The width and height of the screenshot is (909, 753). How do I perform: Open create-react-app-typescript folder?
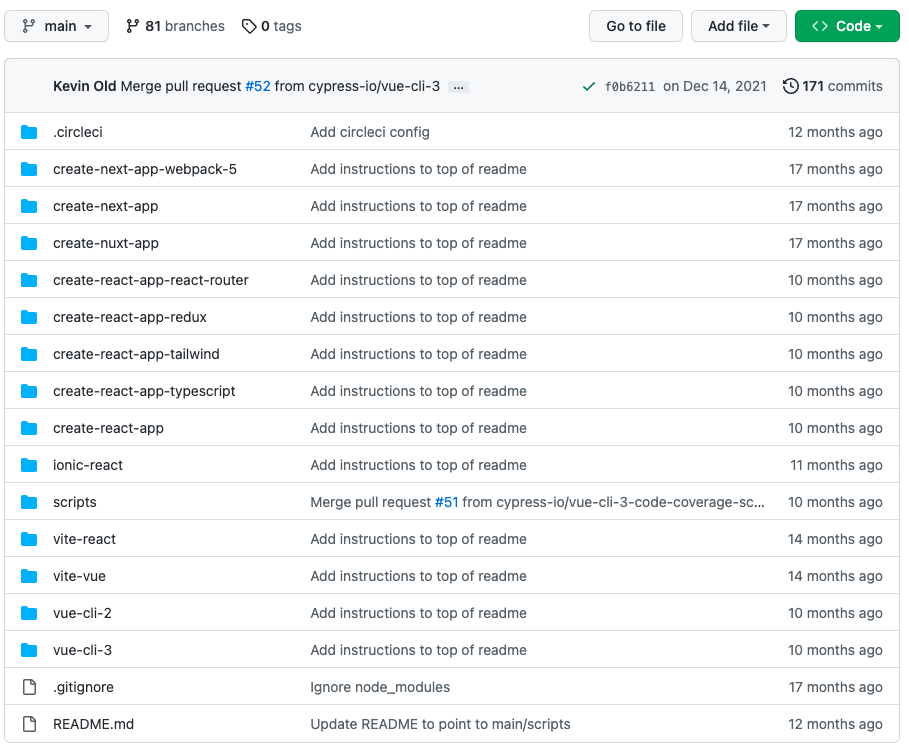[x=144, y=391]
